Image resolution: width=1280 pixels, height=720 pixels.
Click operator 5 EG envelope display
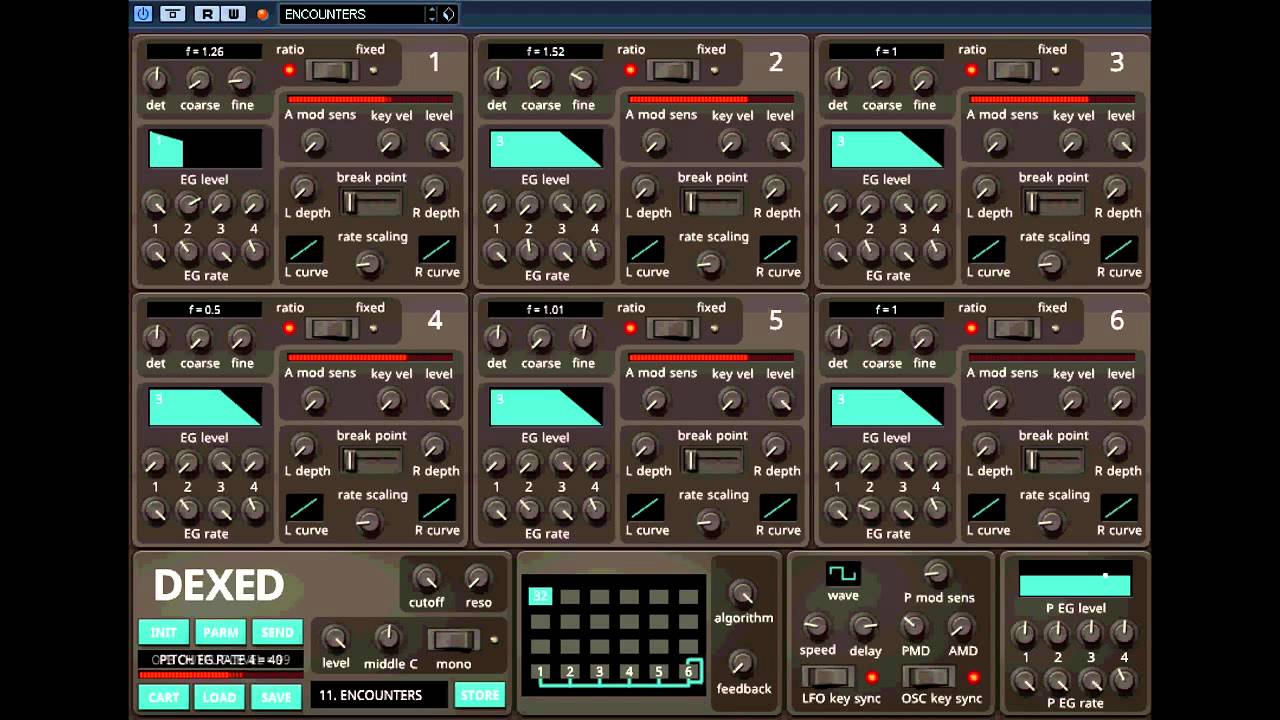[546, 407]
